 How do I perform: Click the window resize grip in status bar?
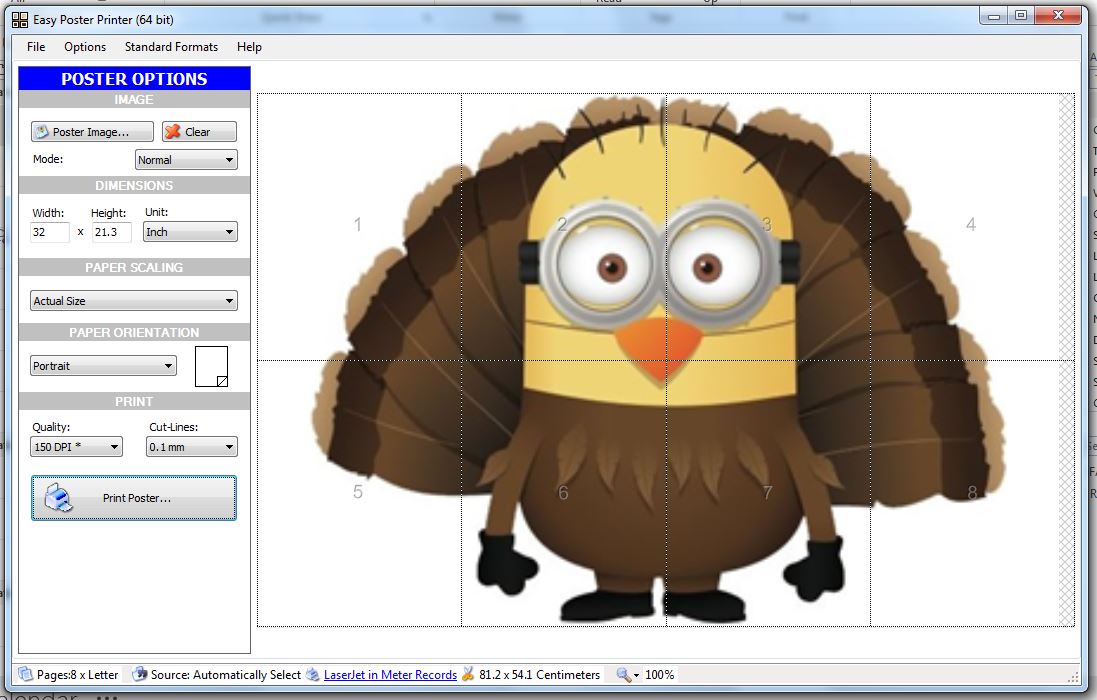point(1073,677)
